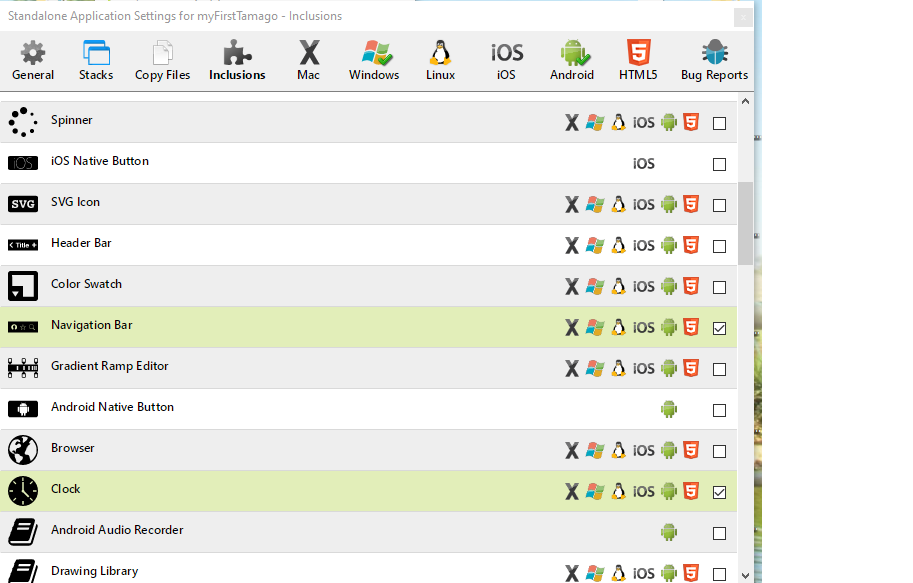
Task: Open the Bug Reports tab
Action: [x=714, y=61]
